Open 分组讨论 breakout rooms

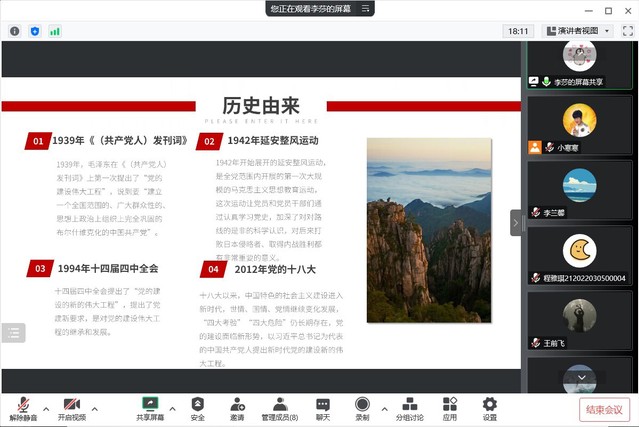pyautogui.click(x=410, y=409)
